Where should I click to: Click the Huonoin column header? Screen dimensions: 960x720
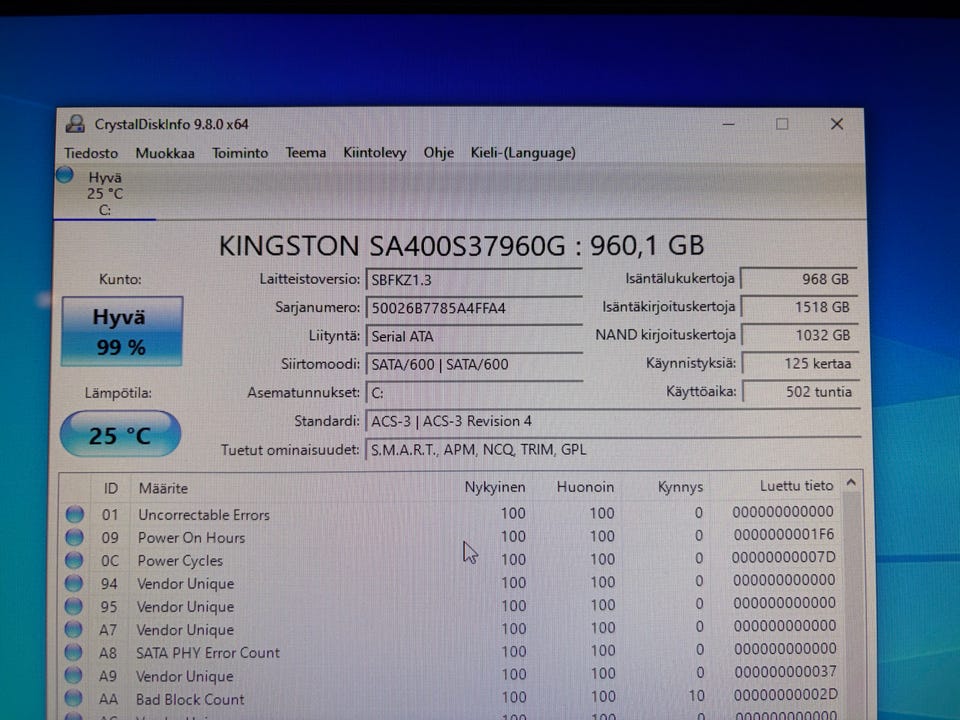coord(585,487)
